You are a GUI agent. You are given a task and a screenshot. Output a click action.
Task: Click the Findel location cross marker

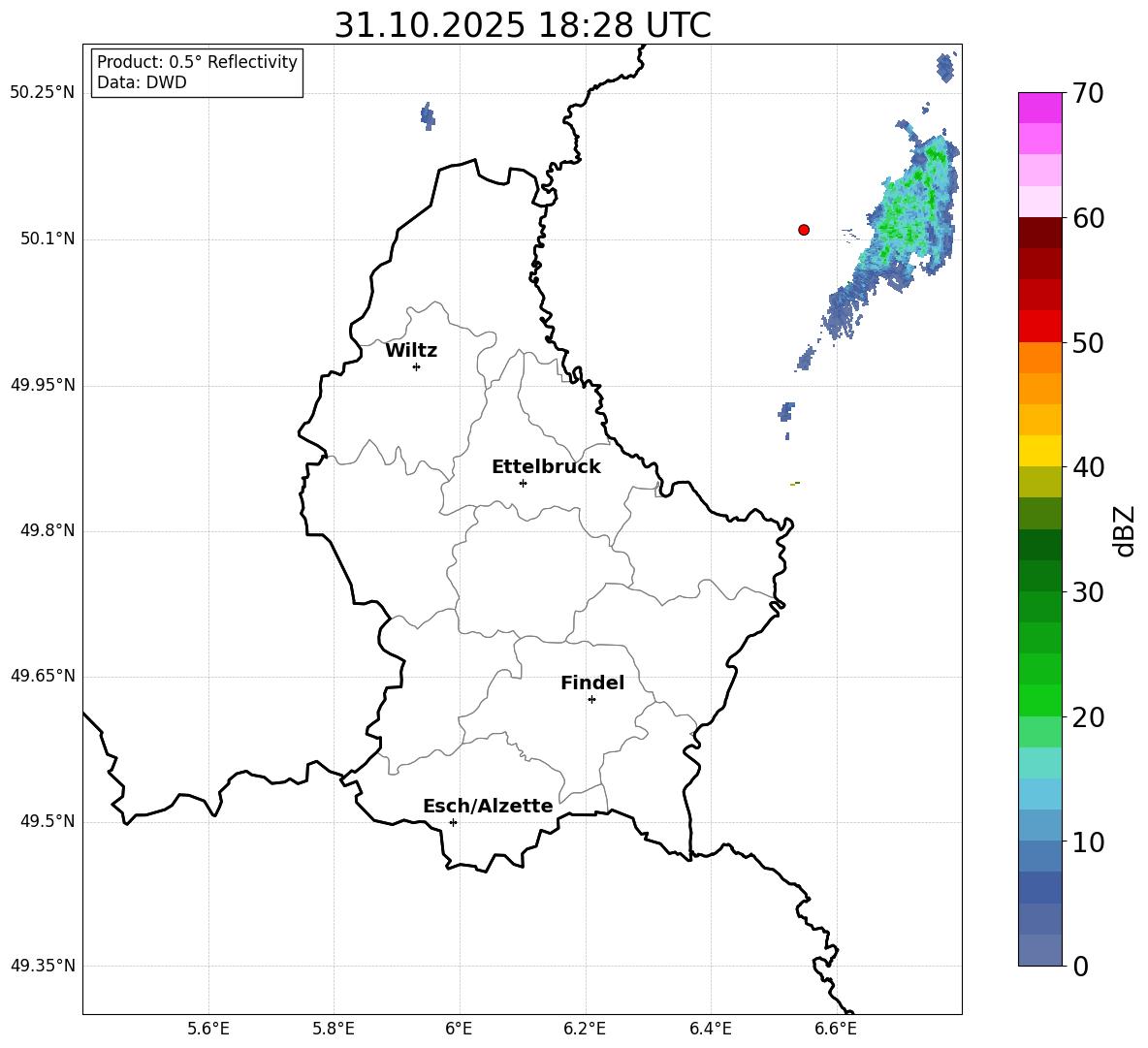[x=591, y=700]
